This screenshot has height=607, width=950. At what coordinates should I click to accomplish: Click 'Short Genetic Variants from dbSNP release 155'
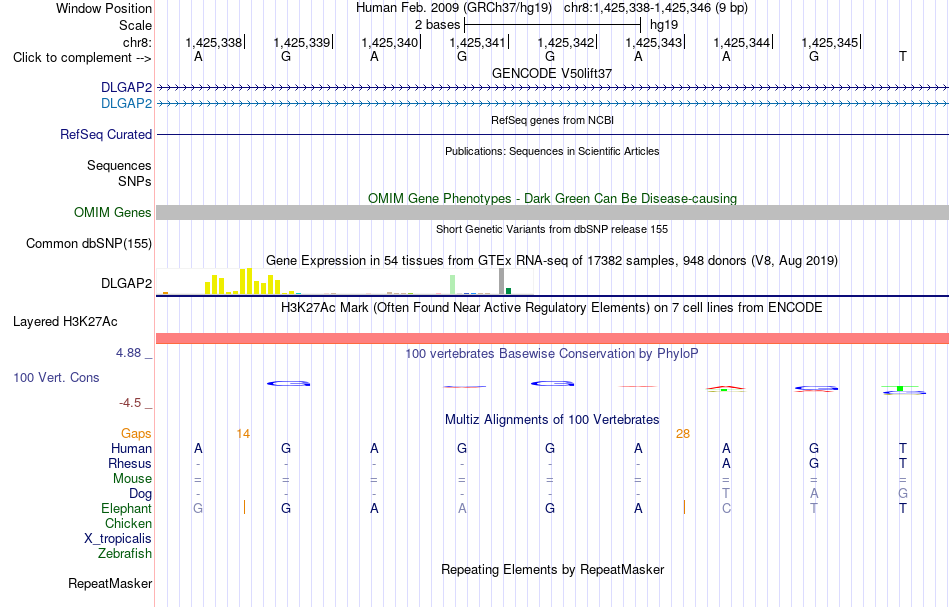[552, 229]
